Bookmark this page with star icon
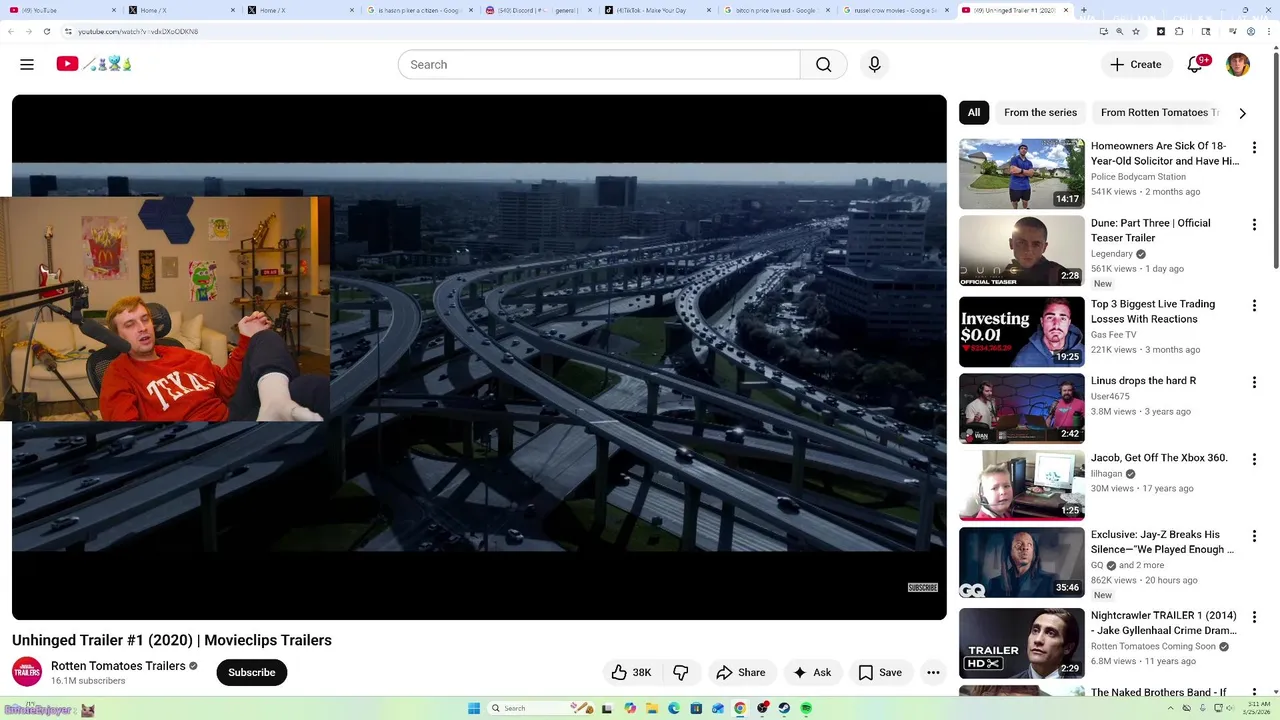1280x720 pixels. click(1136, 31)
